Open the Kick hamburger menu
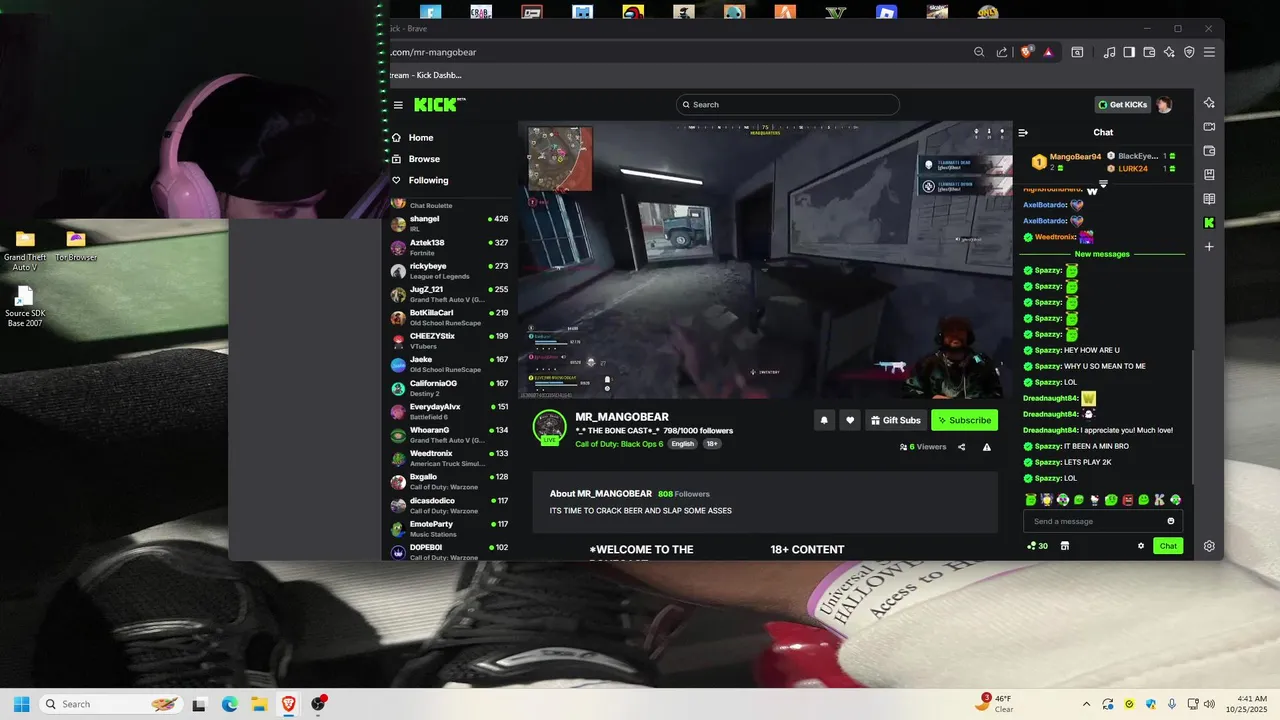 point(398,105)
